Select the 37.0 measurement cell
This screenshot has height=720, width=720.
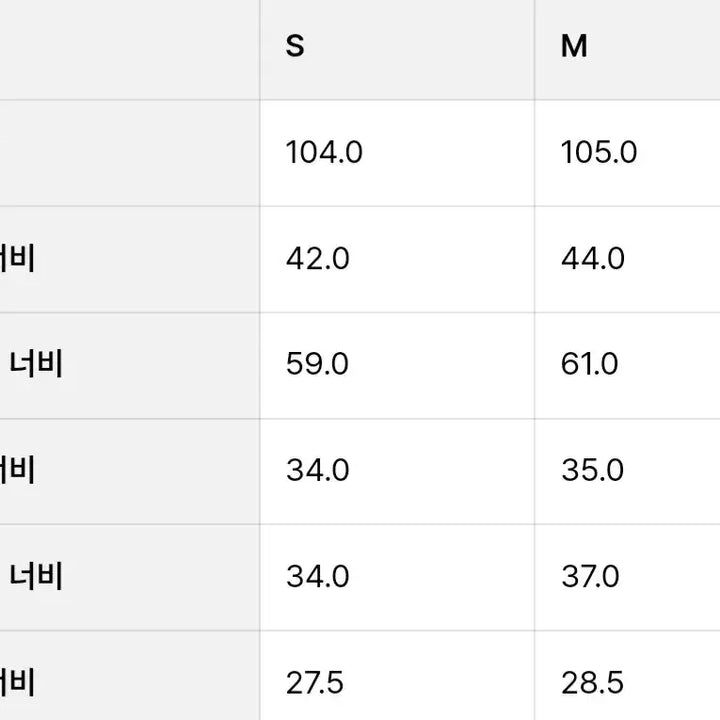[x=591, y=577]
